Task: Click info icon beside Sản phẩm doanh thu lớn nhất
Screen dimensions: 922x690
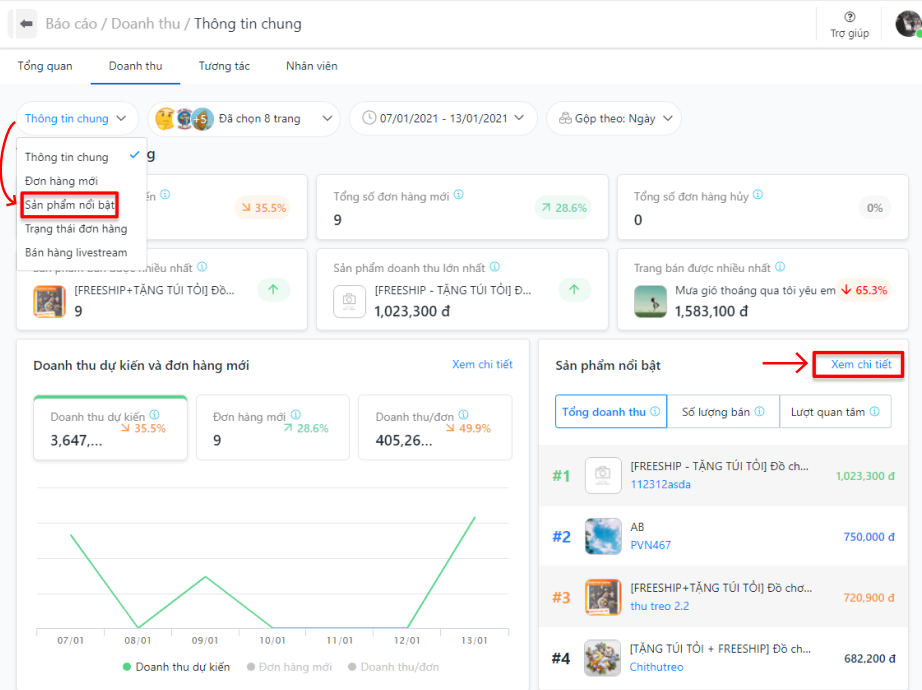Action: 495,267
